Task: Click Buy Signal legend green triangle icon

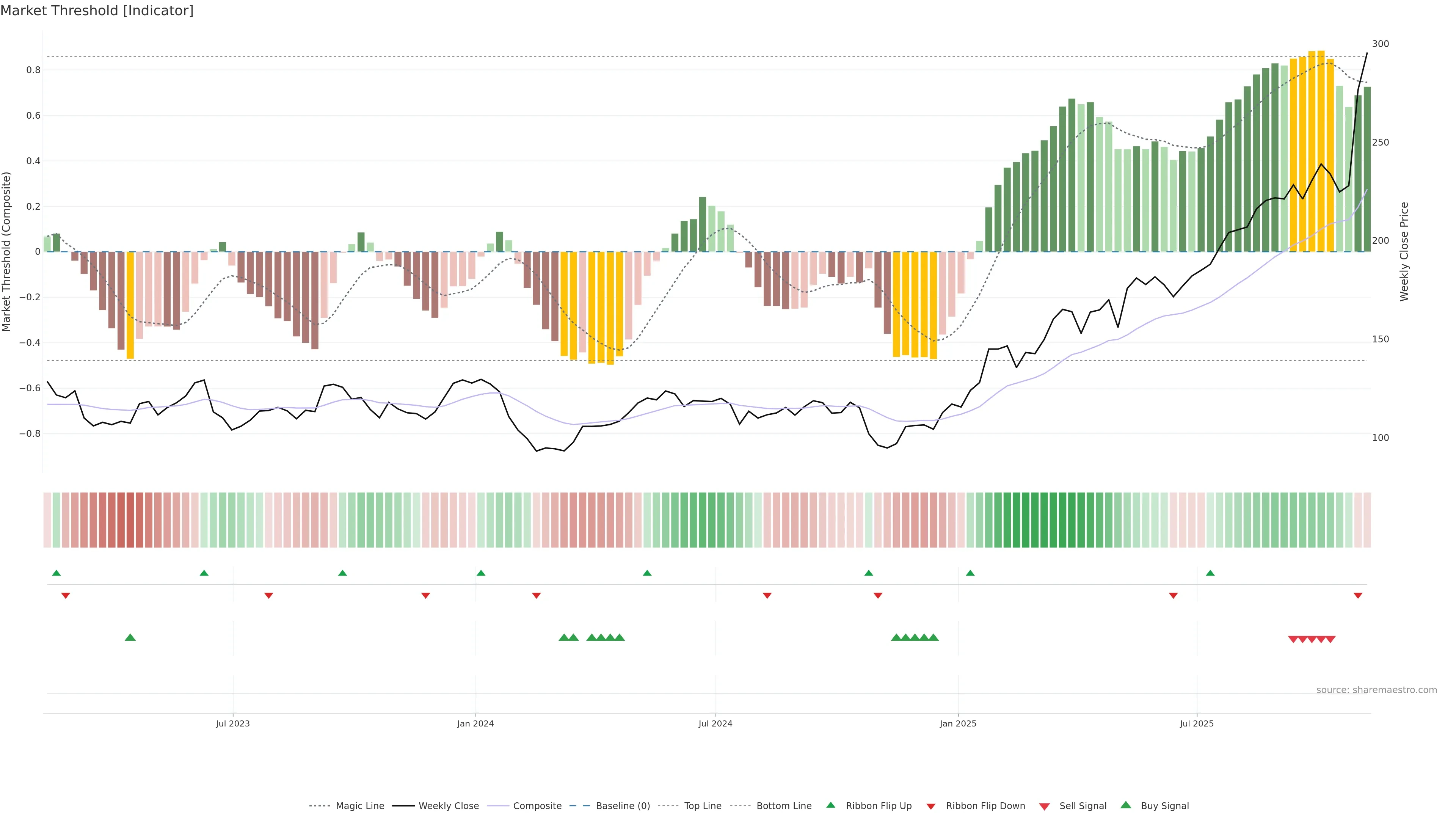Action: click(1125, 805)
